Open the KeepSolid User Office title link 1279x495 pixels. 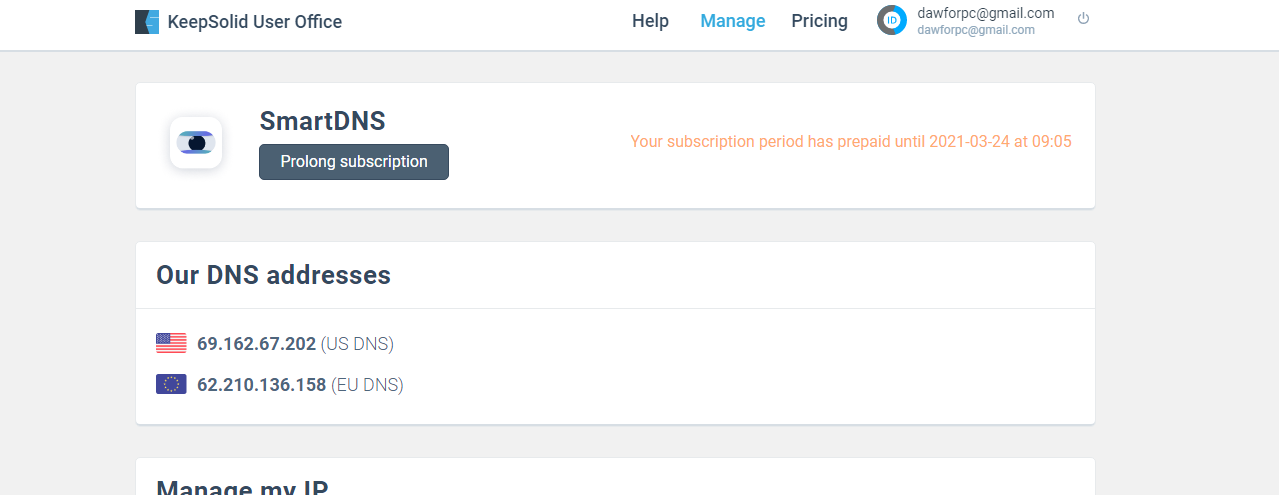pos(254,22)
